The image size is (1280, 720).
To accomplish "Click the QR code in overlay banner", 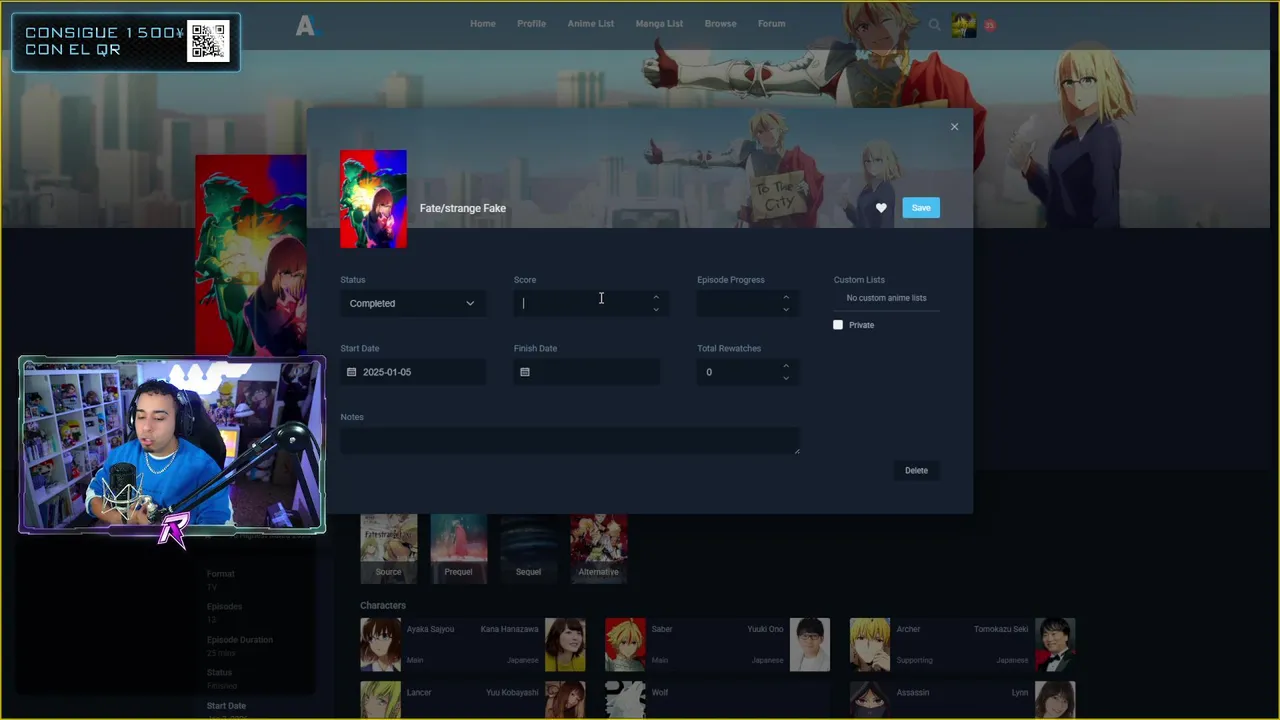I will pos(208,41).
